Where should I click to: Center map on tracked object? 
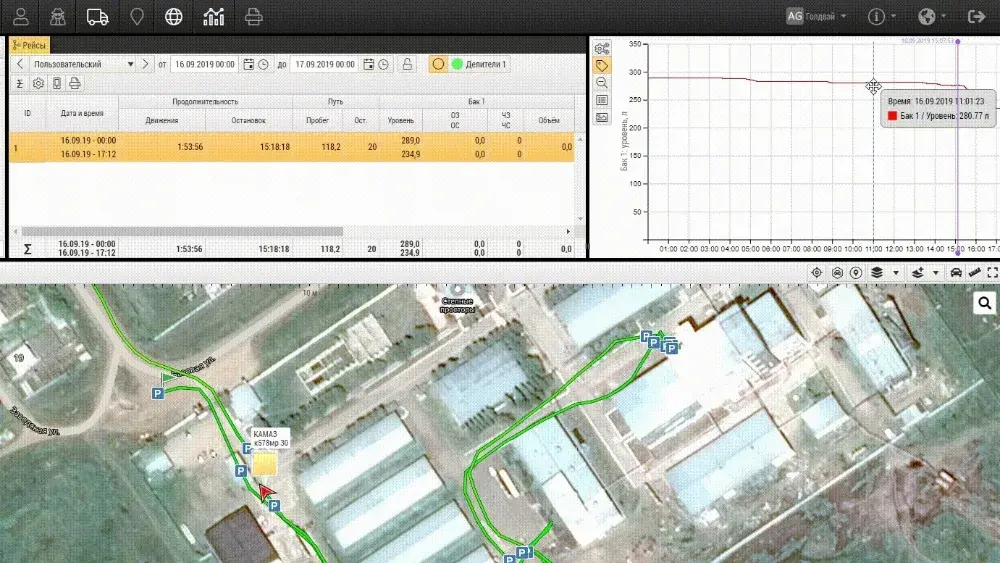[x=816, y=273]
